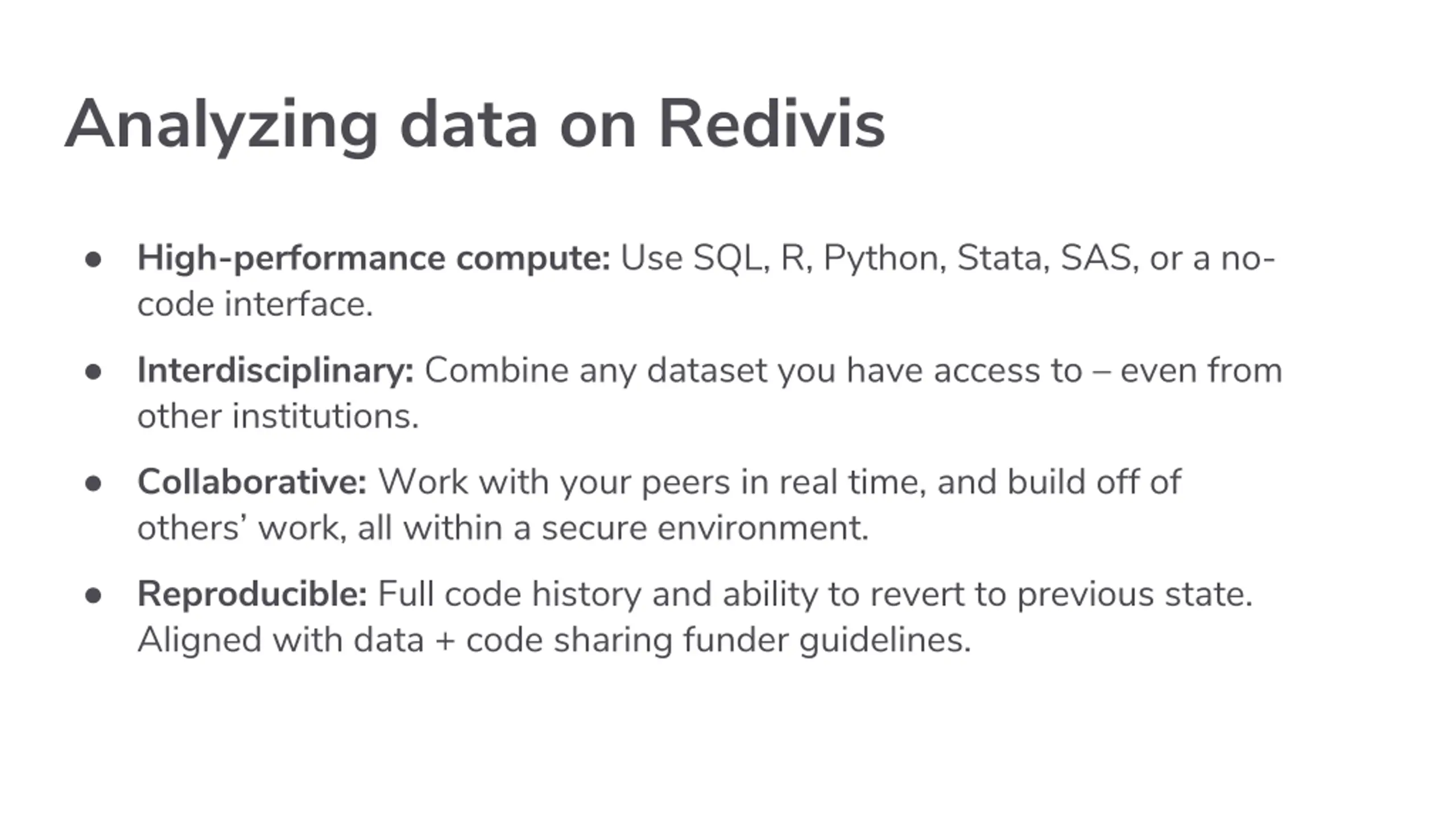
Task: Click the word SQL in first bullet
Action: pos(727,259)
